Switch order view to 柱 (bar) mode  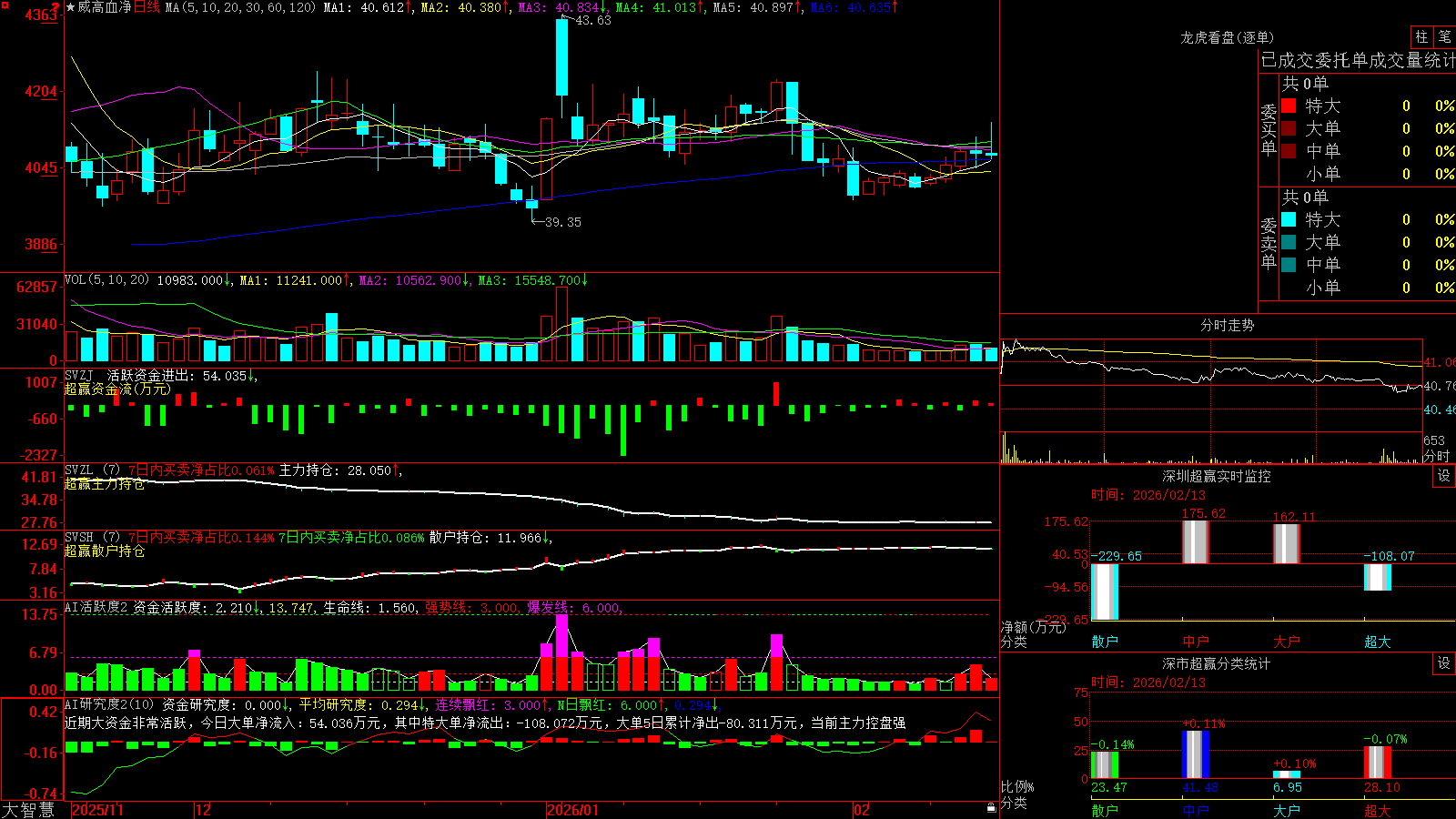pyautogui.click(x=1421, y=37)
